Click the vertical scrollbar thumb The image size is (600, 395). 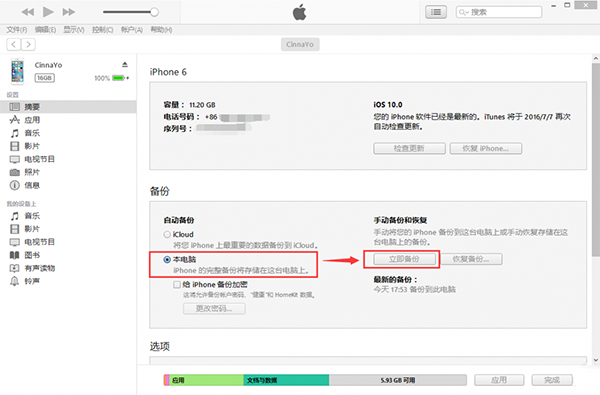tap(596, 159)
